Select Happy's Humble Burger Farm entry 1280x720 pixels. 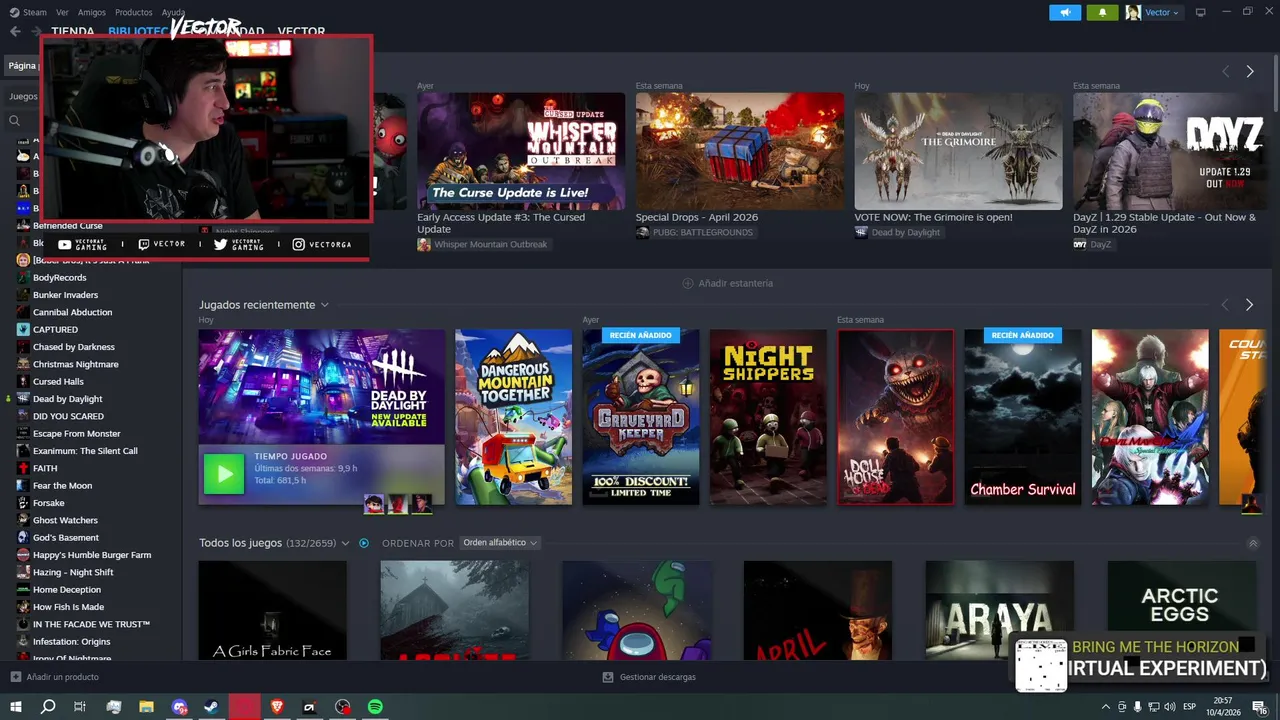click(x=92, y=555)
